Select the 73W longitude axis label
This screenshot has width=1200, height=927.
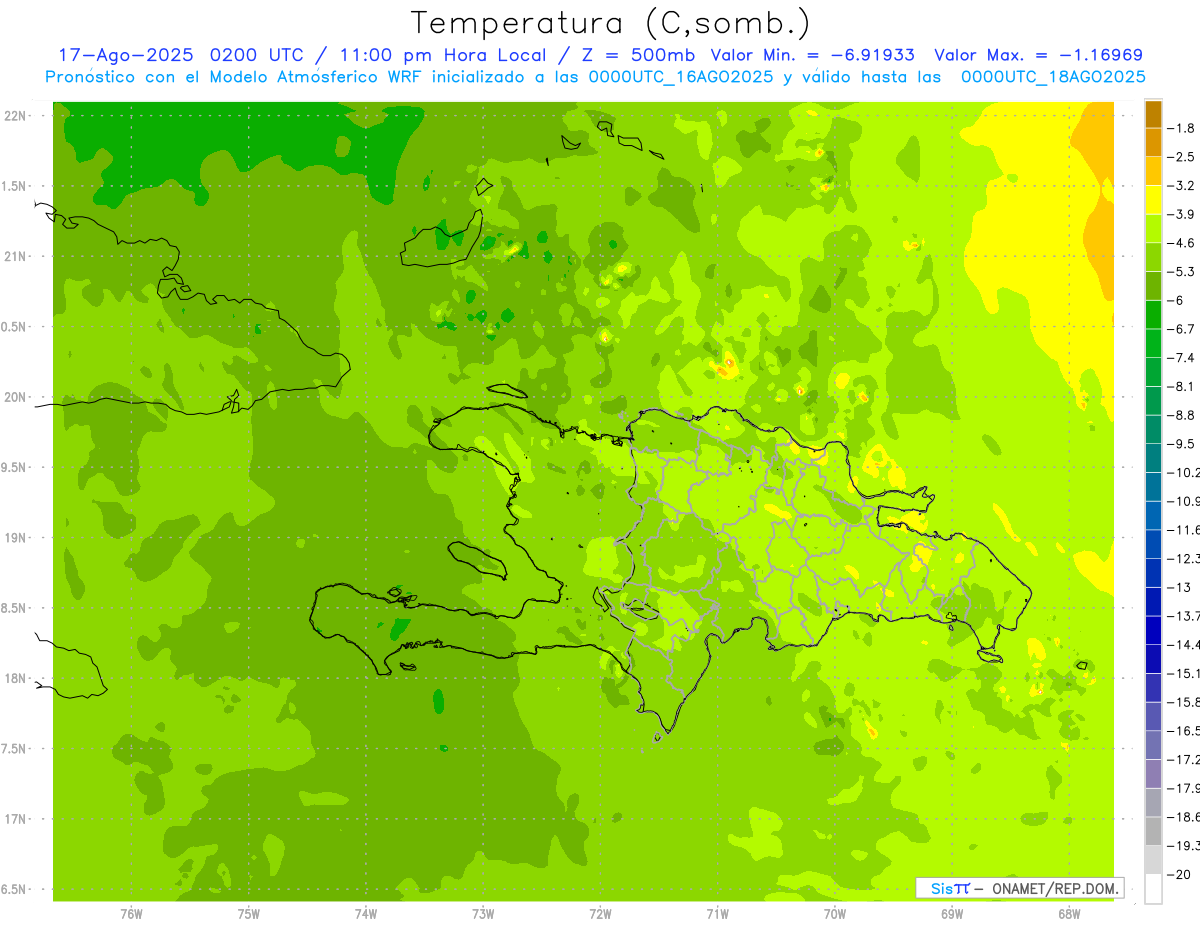coord(483,913)
